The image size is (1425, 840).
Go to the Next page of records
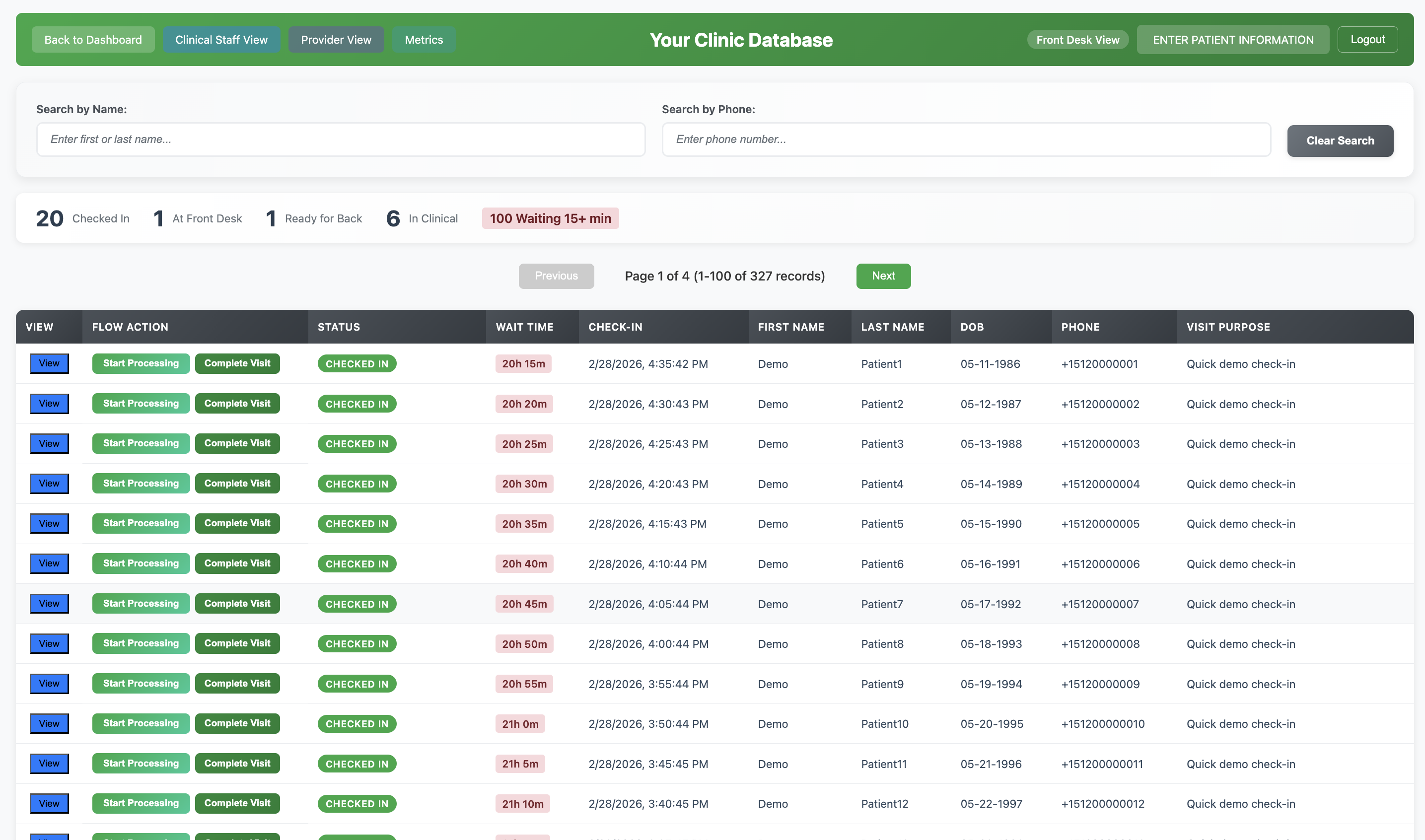click(x=883, y=276)
